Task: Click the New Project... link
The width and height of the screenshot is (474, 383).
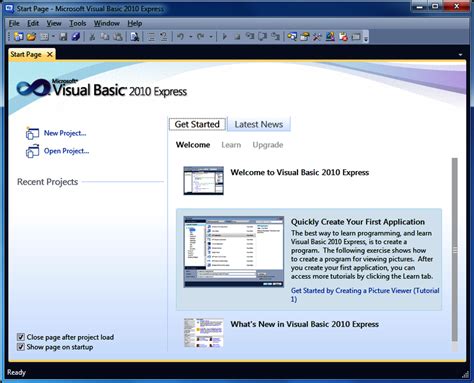Action: pos(65,133)
